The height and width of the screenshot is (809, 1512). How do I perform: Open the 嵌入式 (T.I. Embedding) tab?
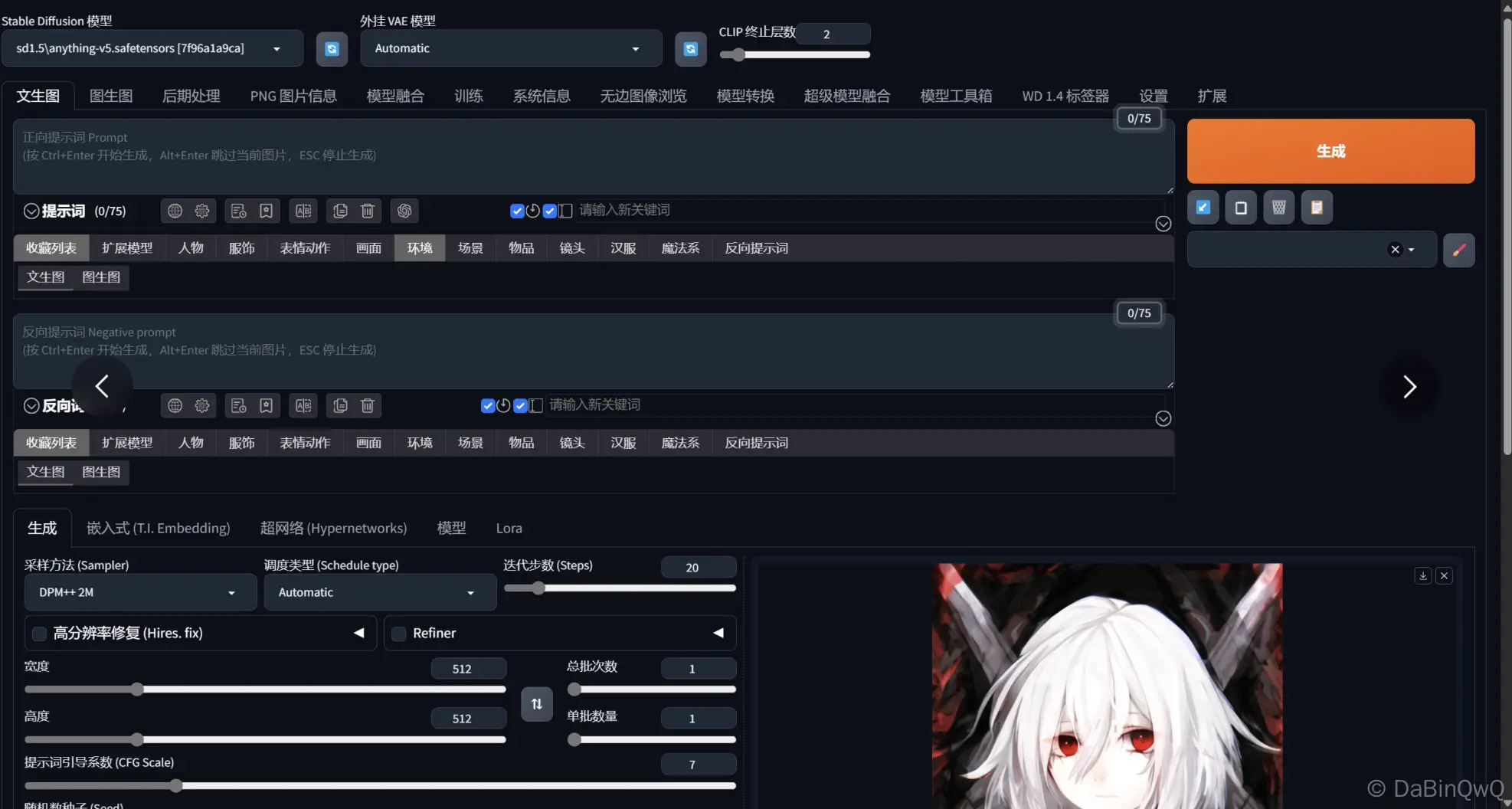point(159,529)
